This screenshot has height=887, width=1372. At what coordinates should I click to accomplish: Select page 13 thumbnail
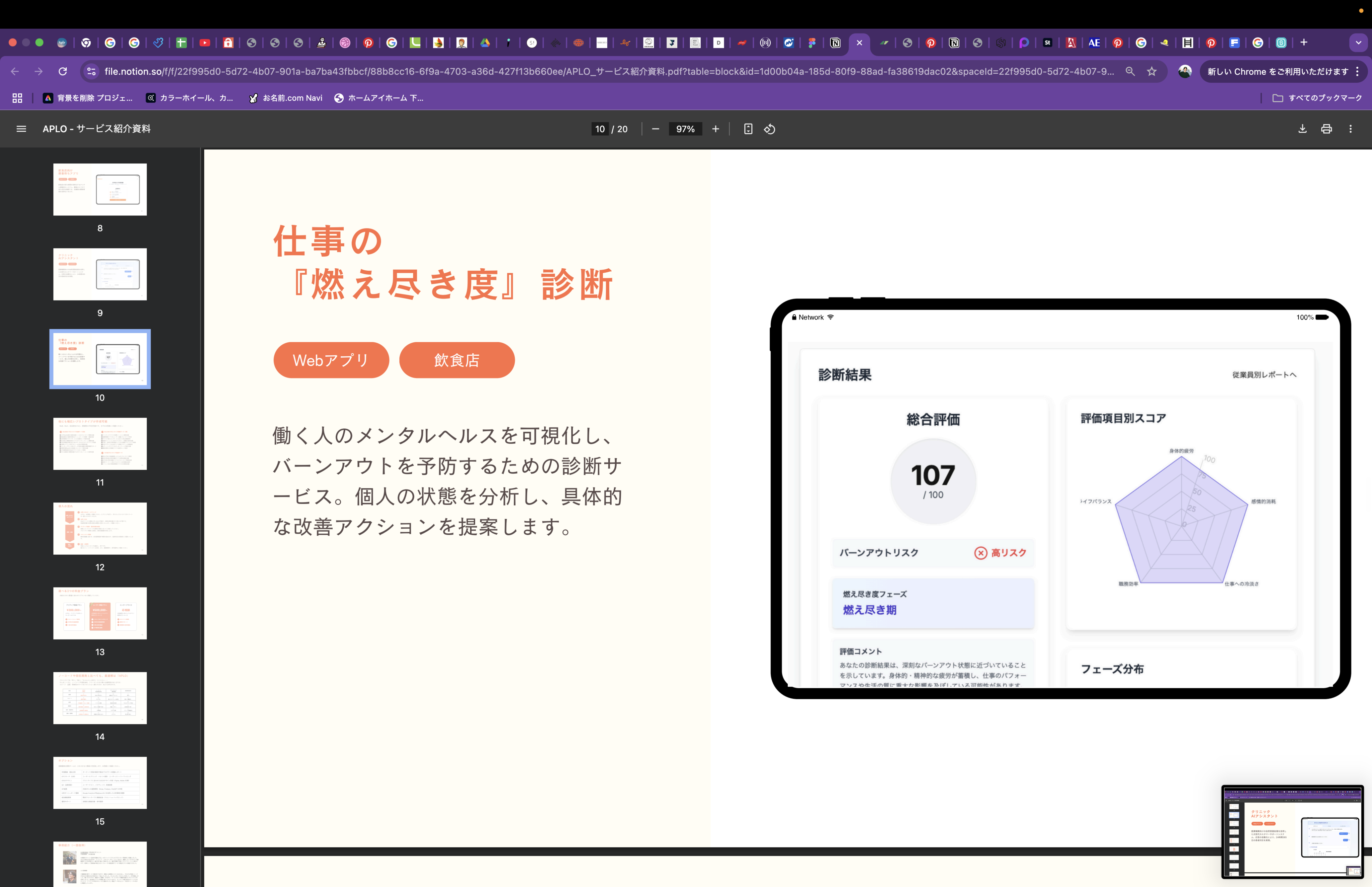pos(100,613)
